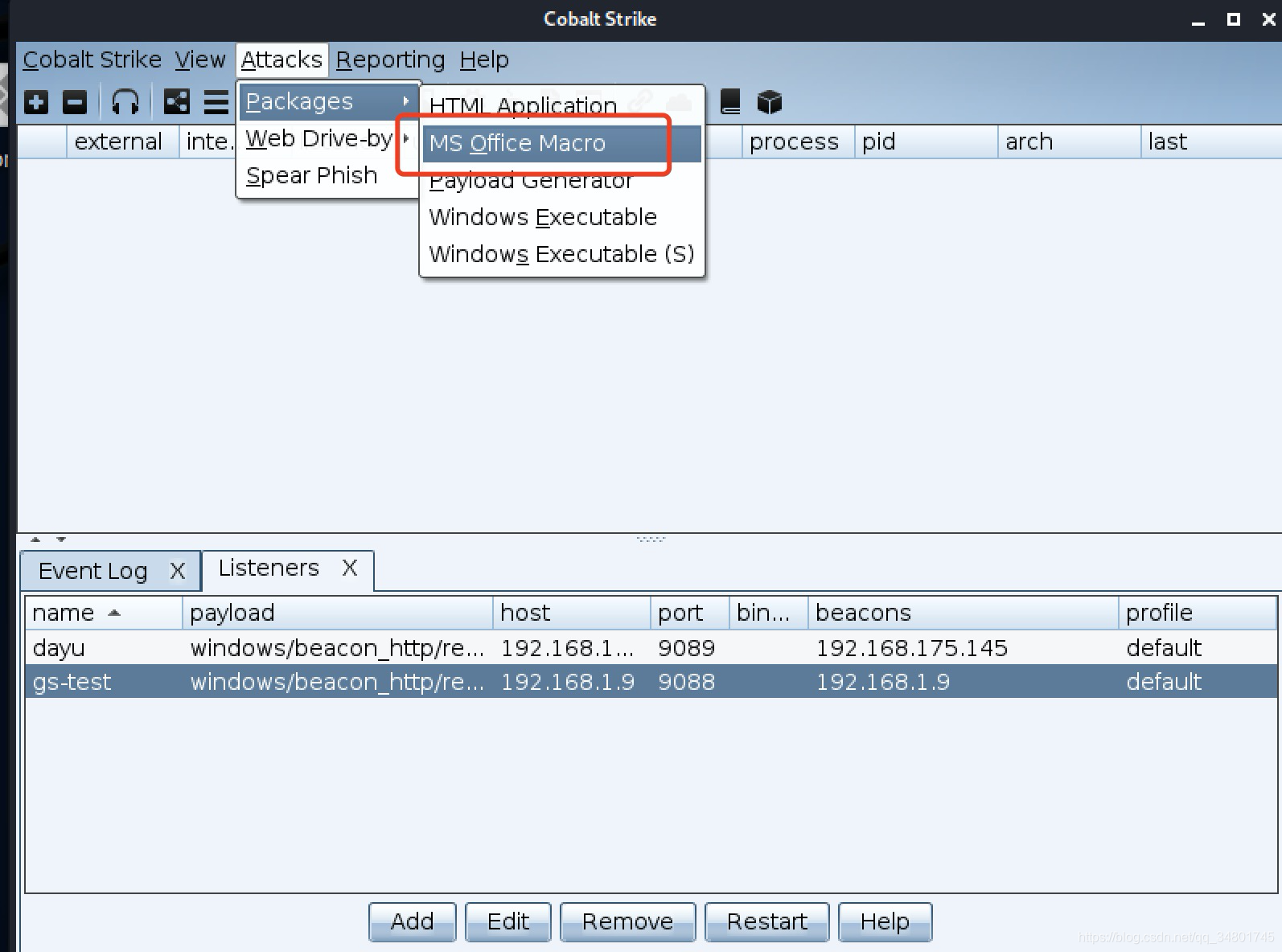The width and height of the screenshot is (1282, 952).
Task: Select Windows Executable (S) entry
Action: coord(562,254)
